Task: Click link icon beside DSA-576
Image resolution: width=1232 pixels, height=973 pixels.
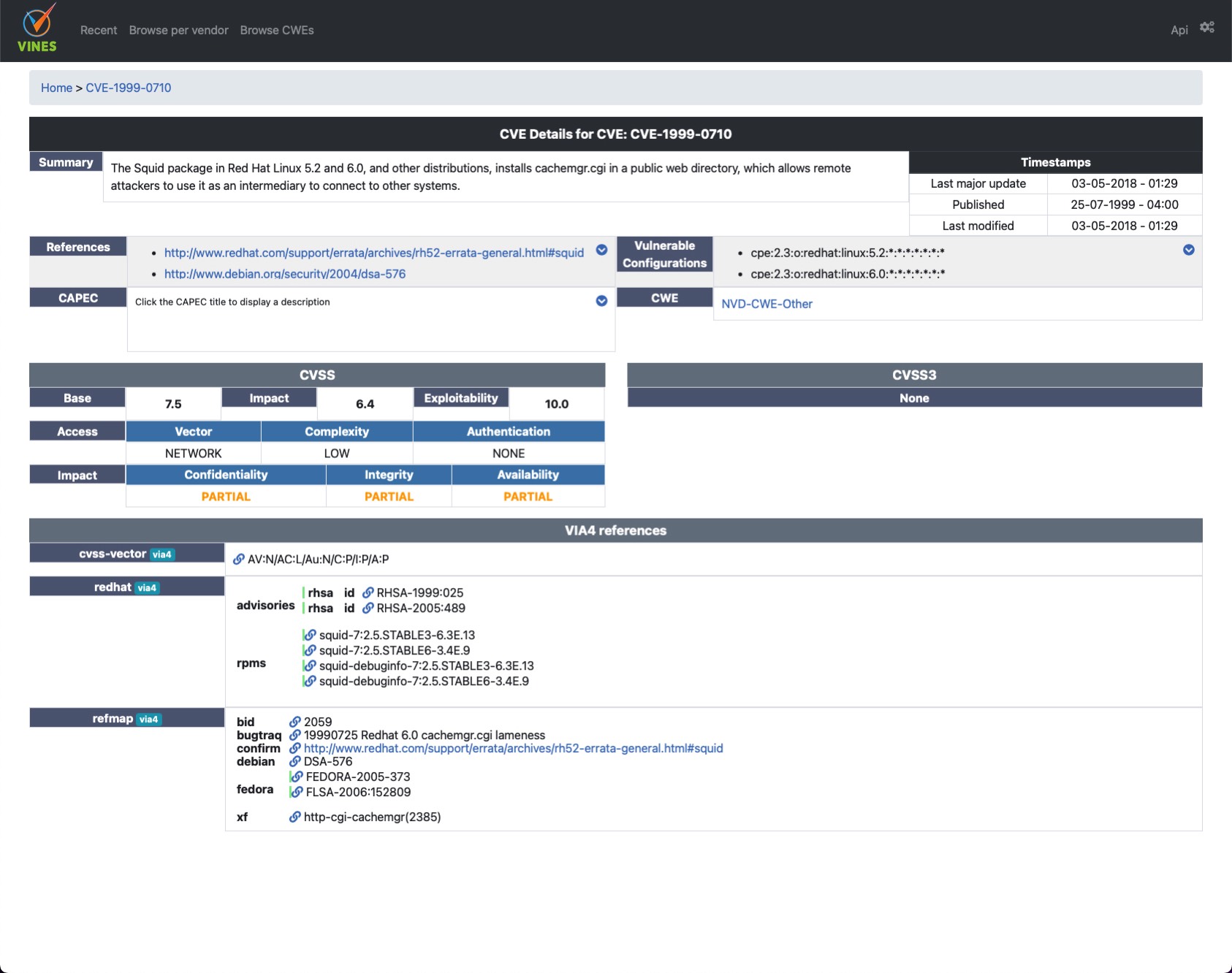Action: tap(295, 761)
